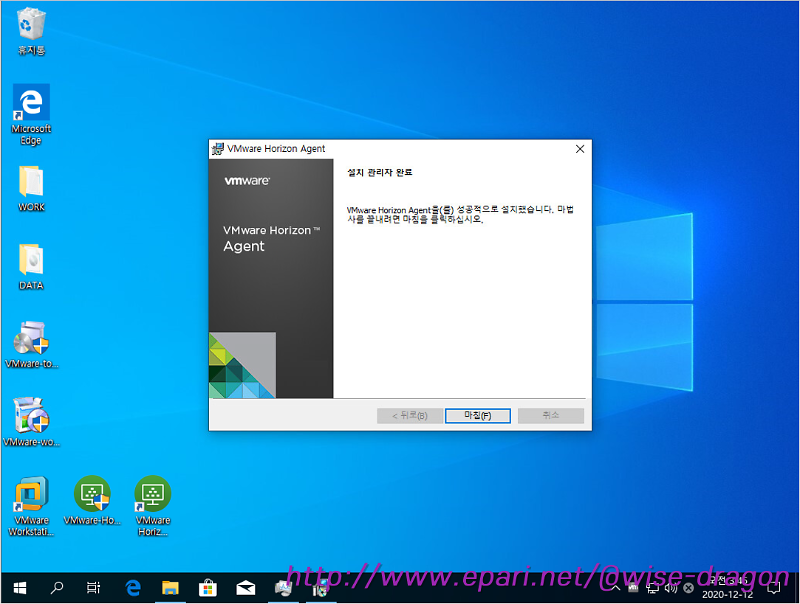Screen dimensions: 800x604
Task: Open Microsoft Store from the taskbar
Action: tap(208, 588)
